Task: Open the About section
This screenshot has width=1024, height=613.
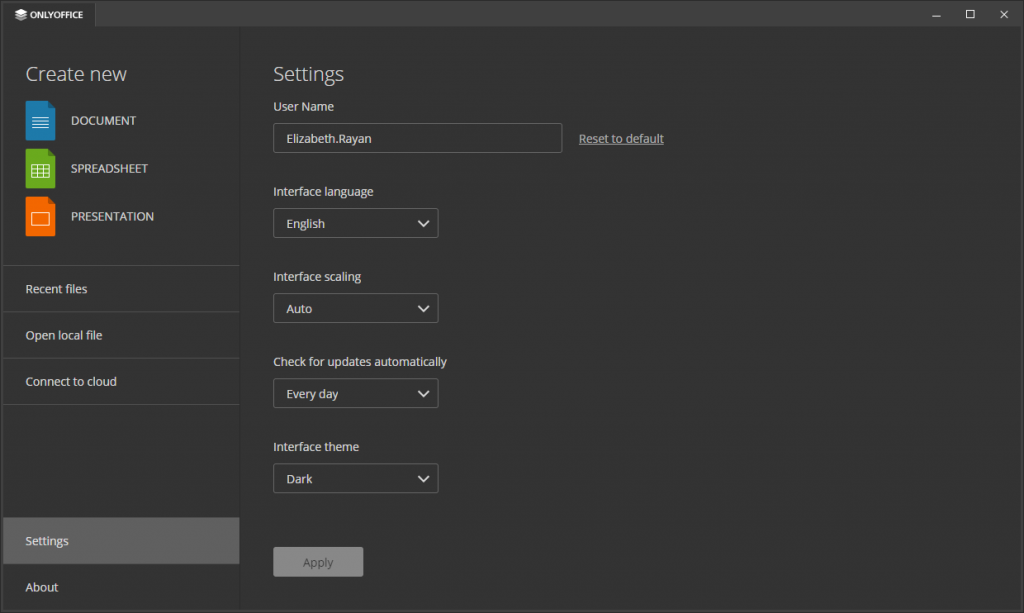Action: pyautogui.click(x=41, y=587)
